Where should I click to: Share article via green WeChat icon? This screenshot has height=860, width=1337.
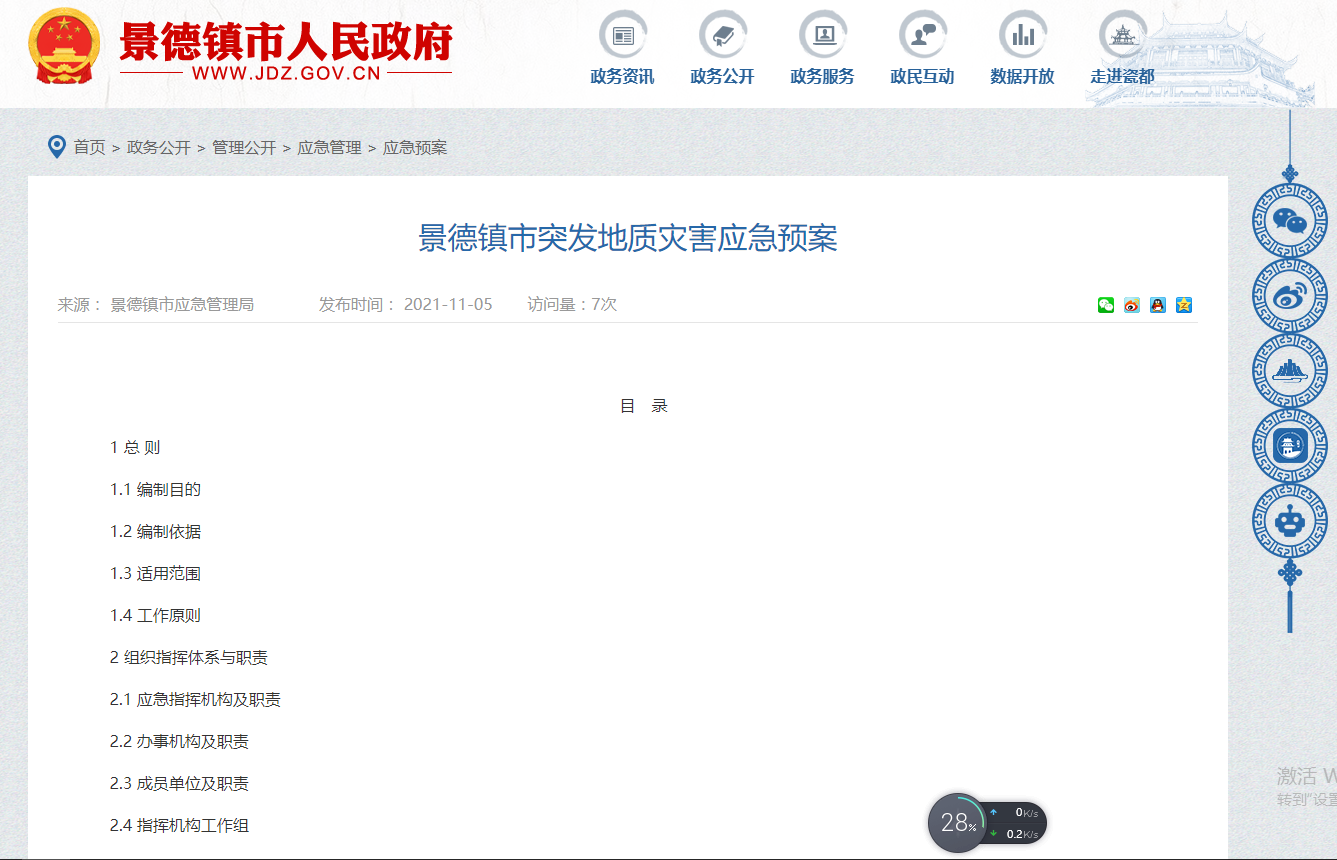[1105, 305]
